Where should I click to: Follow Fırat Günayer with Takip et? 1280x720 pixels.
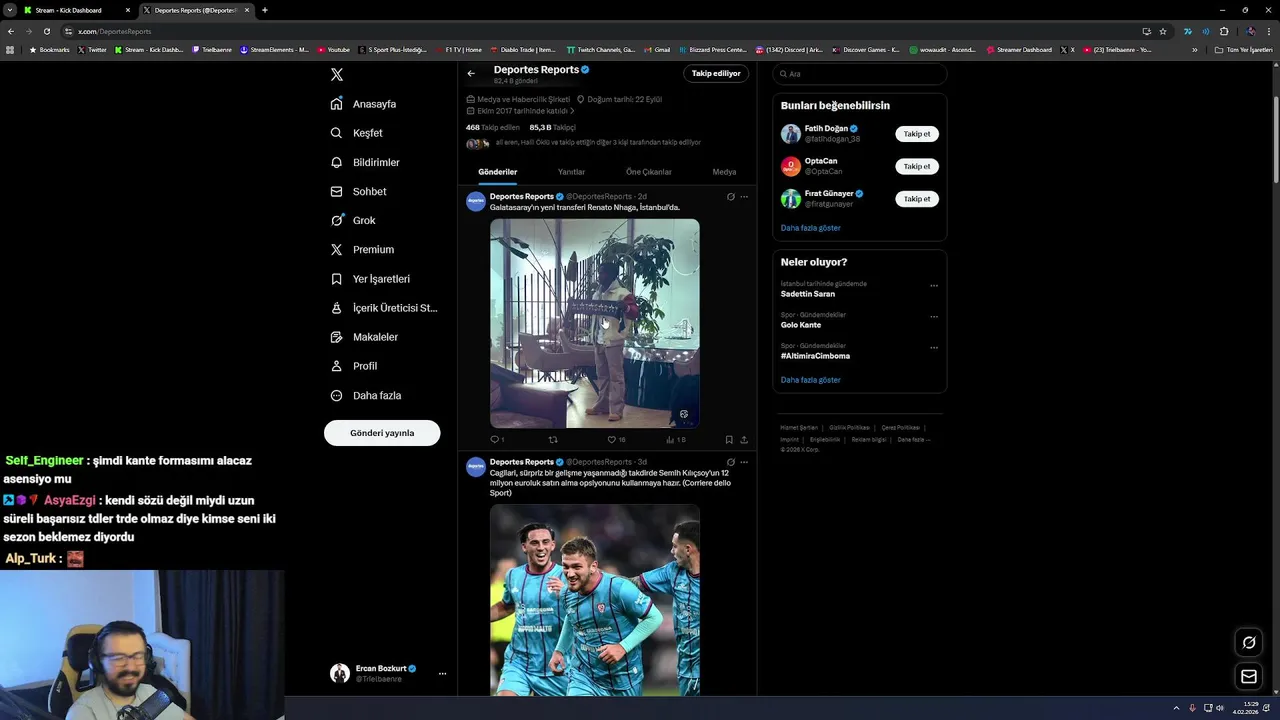tap(917, 199)
